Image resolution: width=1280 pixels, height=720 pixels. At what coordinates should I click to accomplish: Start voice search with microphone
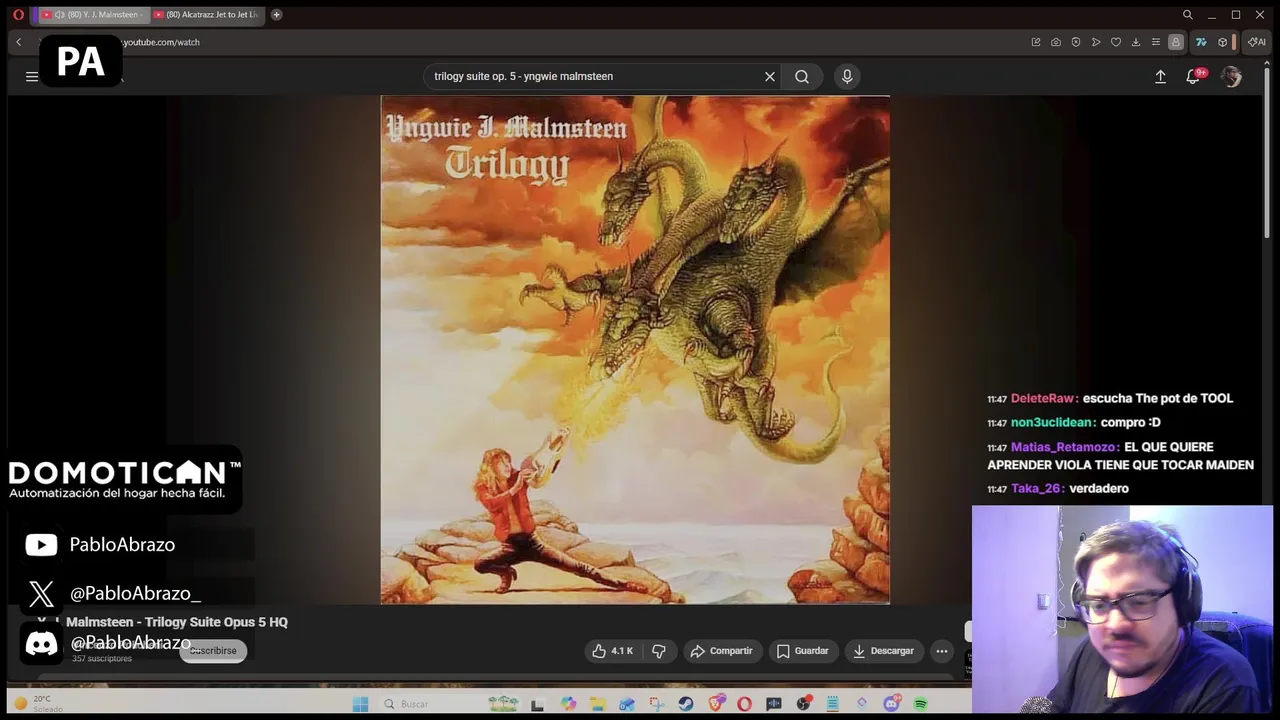point(847,76)
